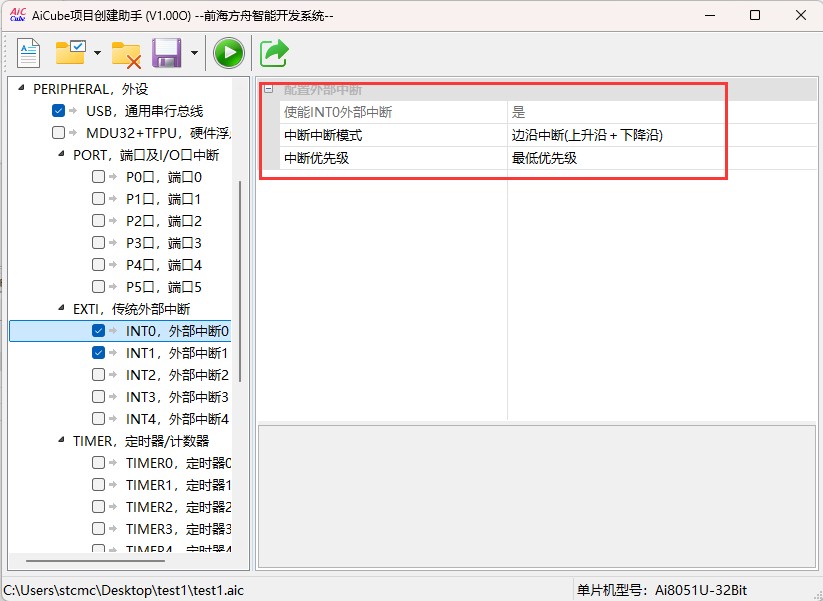This screenshot has width=823, height=601.
Task: Click the 中断中断模式 property label
Action: 323,135
